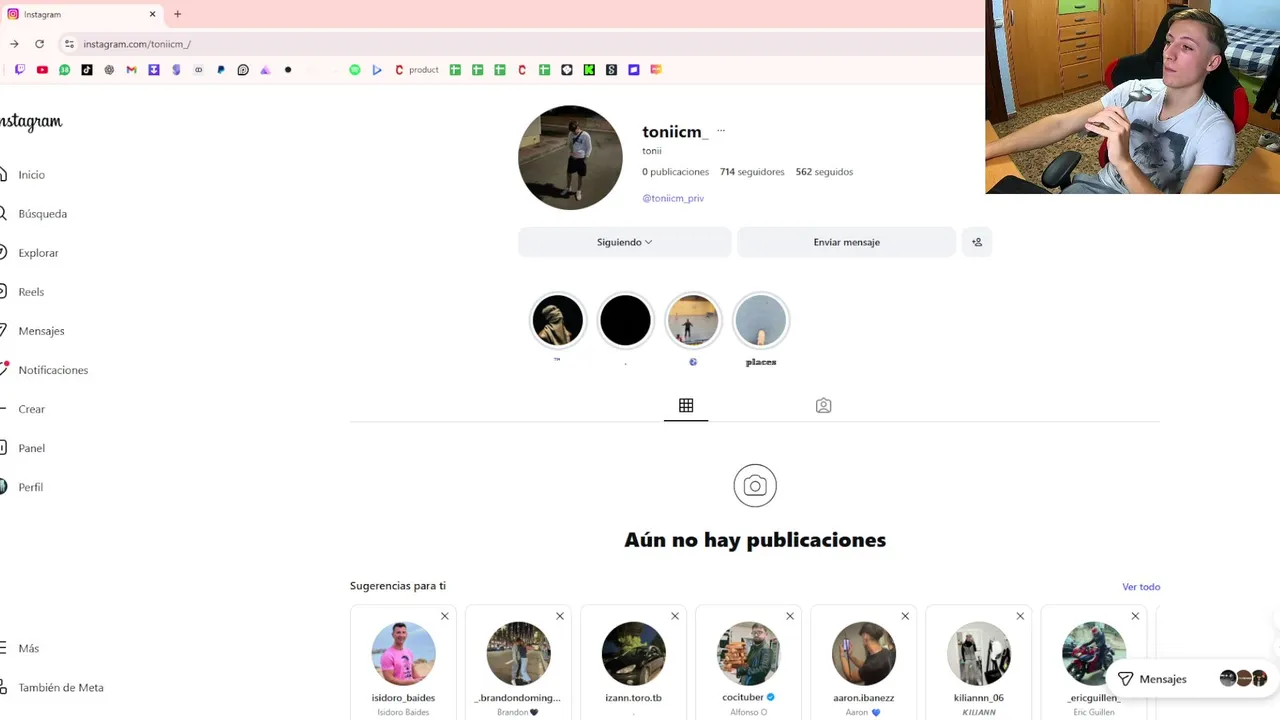Open the floating Mensajes chat button
Image resolution: width=1280 pixels, height=720 pixels.
[1191, 679]
